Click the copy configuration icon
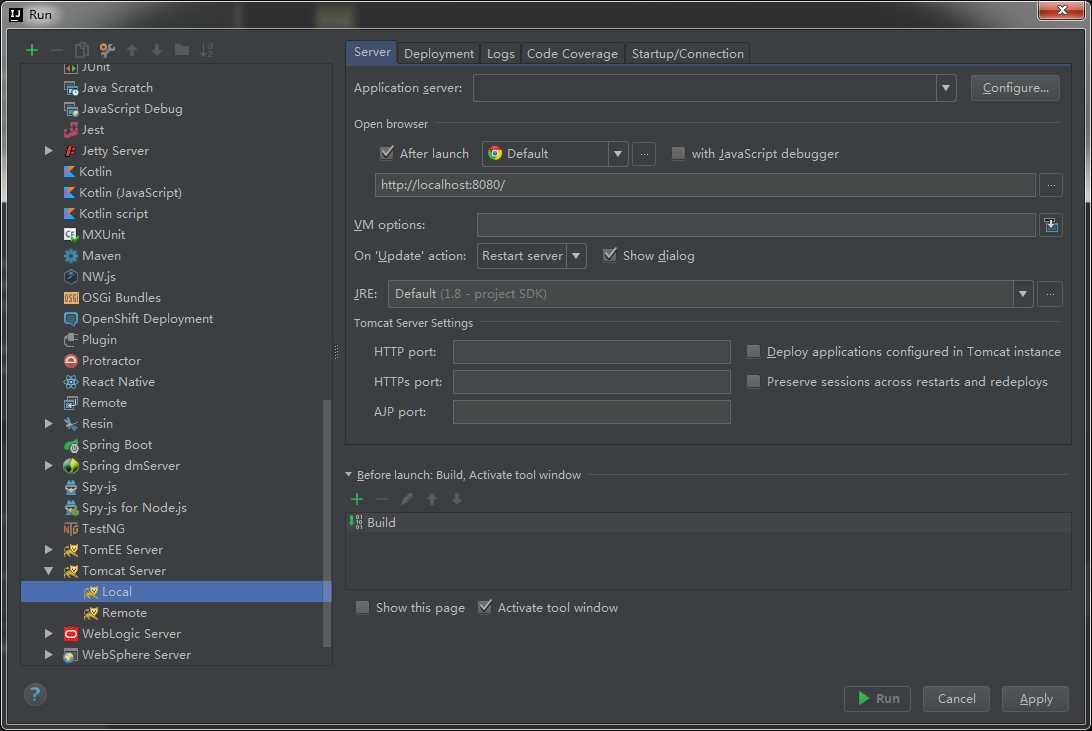Viewport: 1092px width, 731px height. (x=81, y=49)
